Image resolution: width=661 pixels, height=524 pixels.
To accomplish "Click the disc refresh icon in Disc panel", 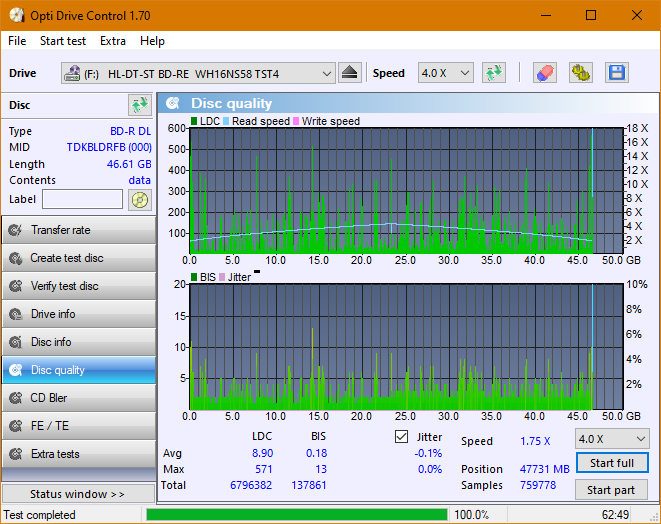I will pyautogui.click(x=139, y=105).
